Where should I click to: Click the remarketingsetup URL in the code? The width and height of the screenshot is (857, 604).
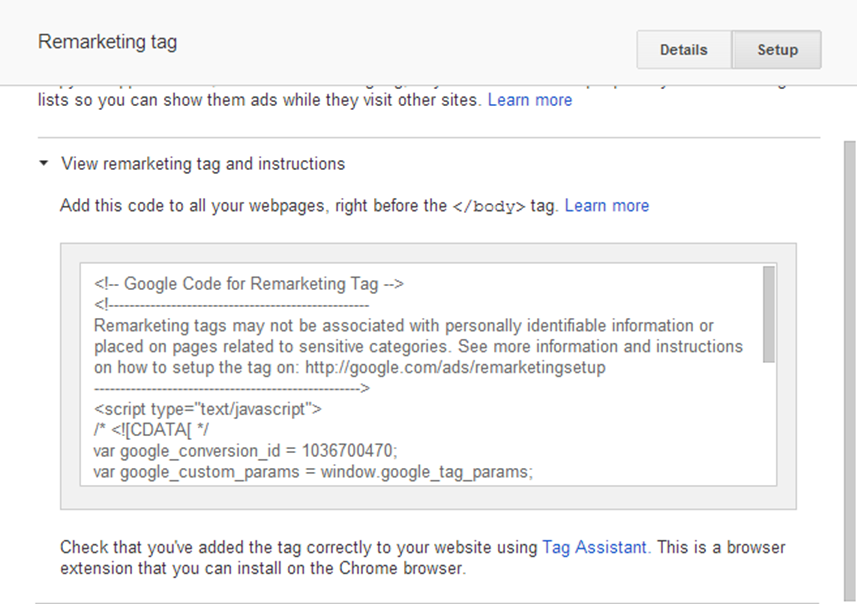455,367
